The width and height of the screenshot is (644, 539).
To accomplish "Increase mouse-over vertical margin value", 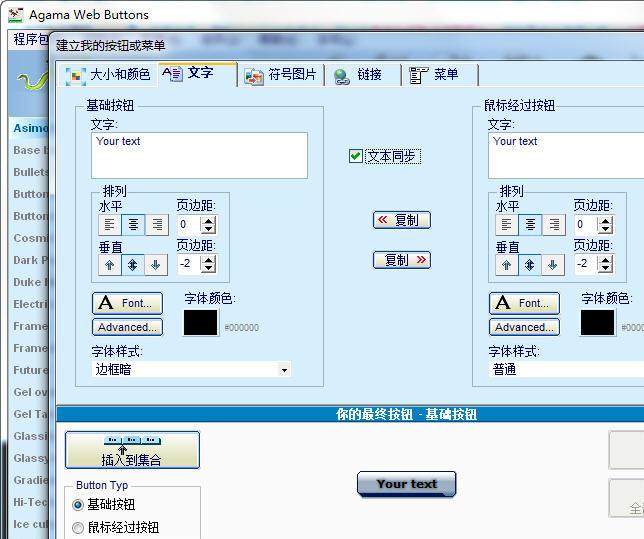I will [x=605, y=260].
